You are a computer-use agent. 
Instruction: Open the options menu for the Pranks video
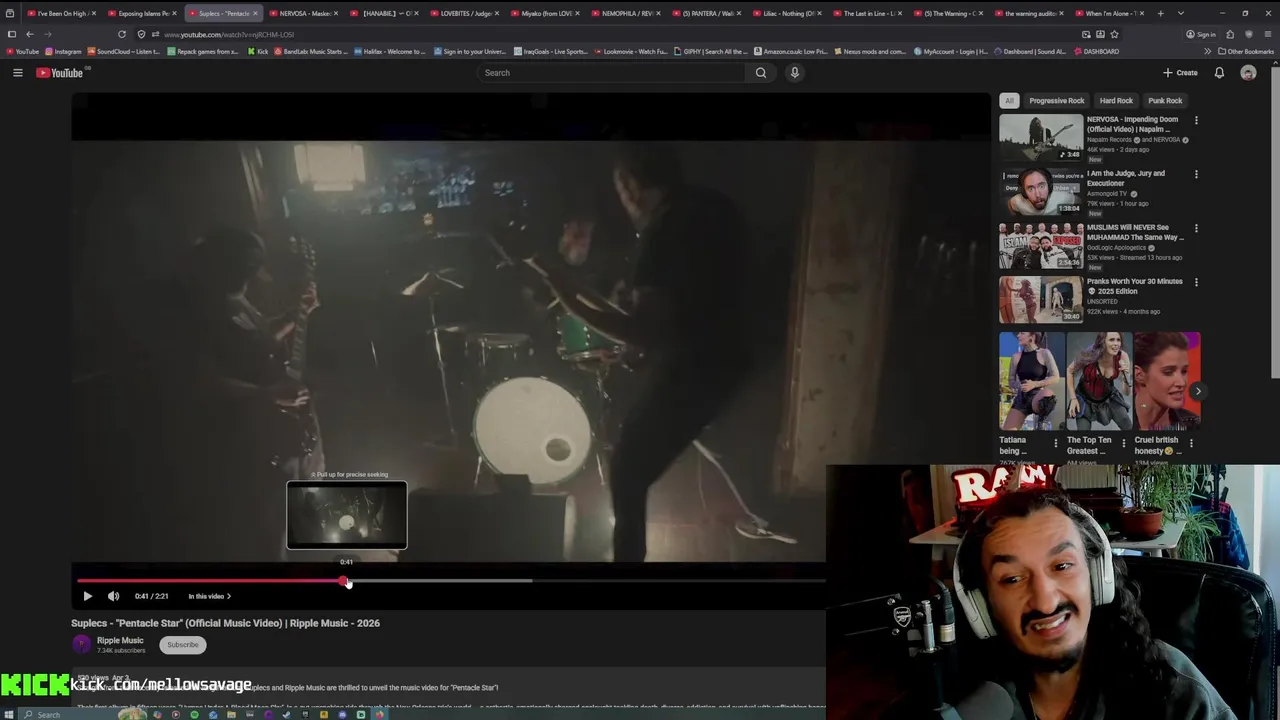[x=1196, y=282]
